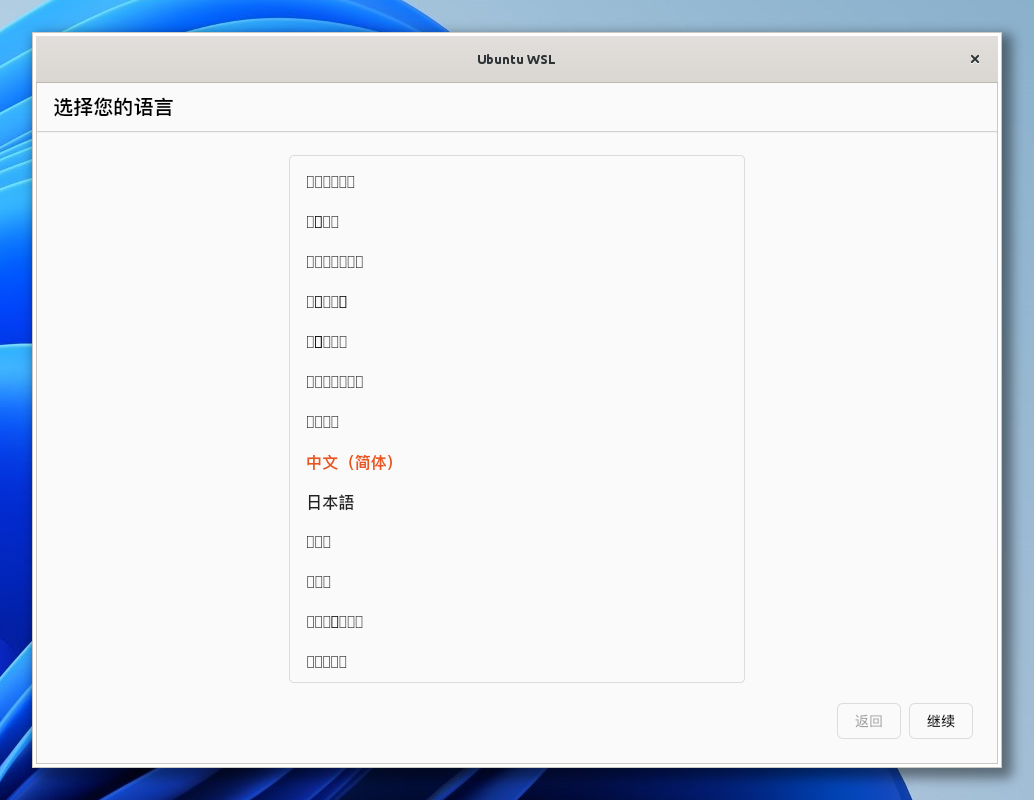Screen dimensions: 1034x800
Task: Select the second entry in the language list
Action: point(323,222)
